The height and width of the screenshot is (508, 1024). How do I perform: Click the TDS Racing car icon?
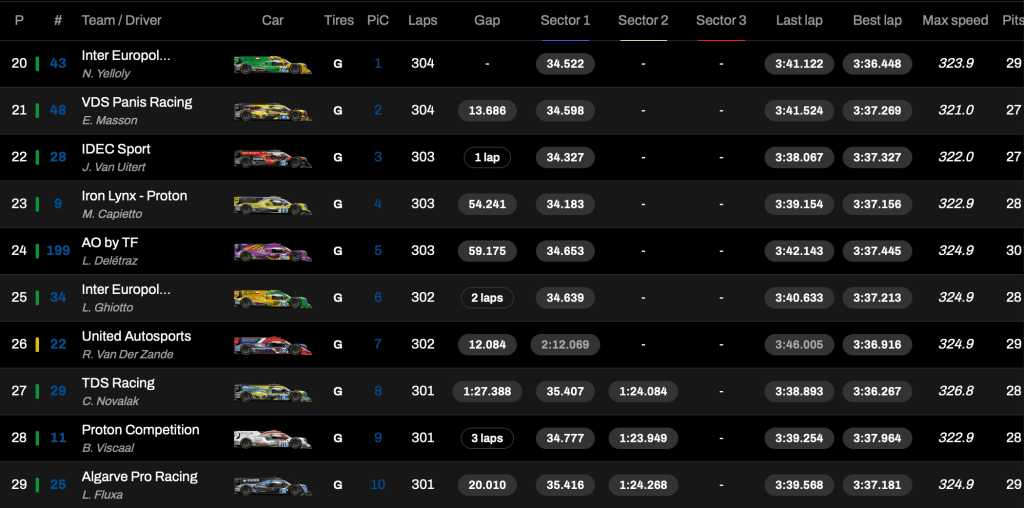click(x=272, y=392)
